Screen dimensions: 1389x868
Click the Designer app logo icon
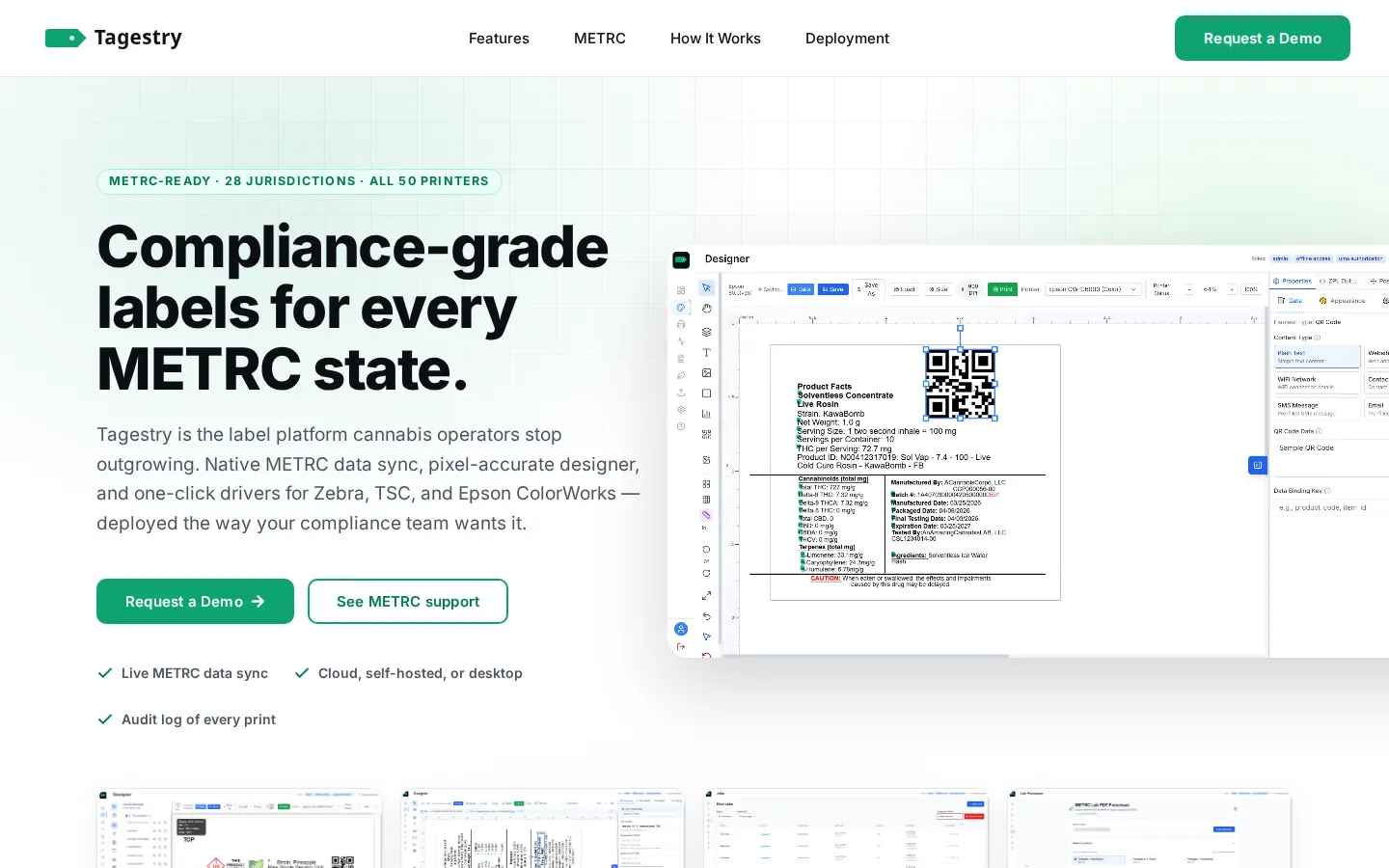tap(681, 259)
